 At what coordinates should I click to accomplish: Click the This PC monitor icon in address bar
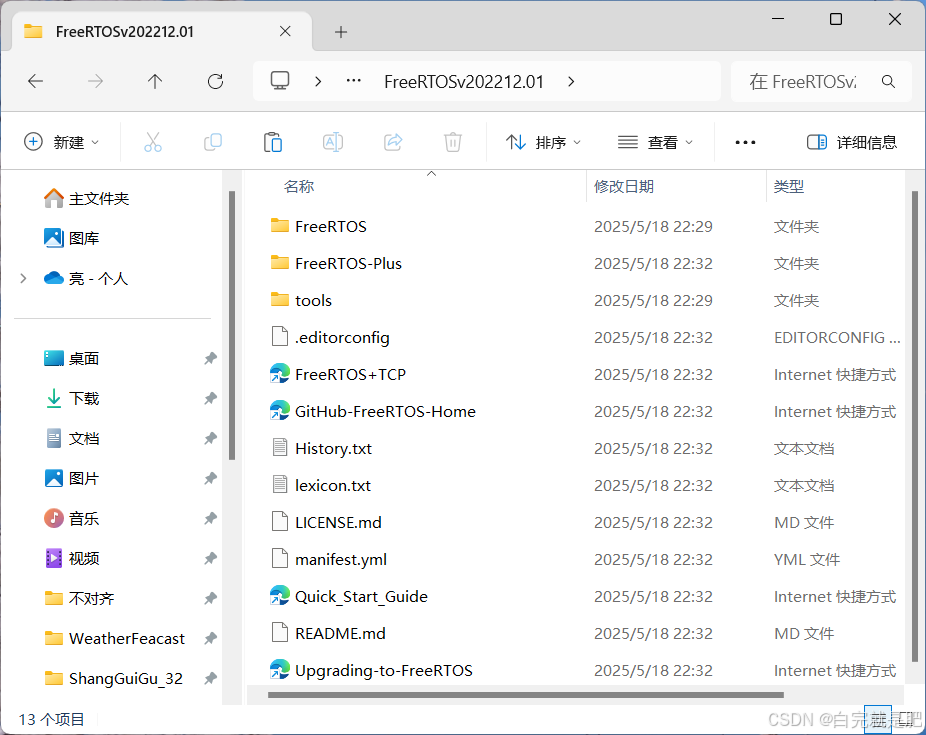280,80
